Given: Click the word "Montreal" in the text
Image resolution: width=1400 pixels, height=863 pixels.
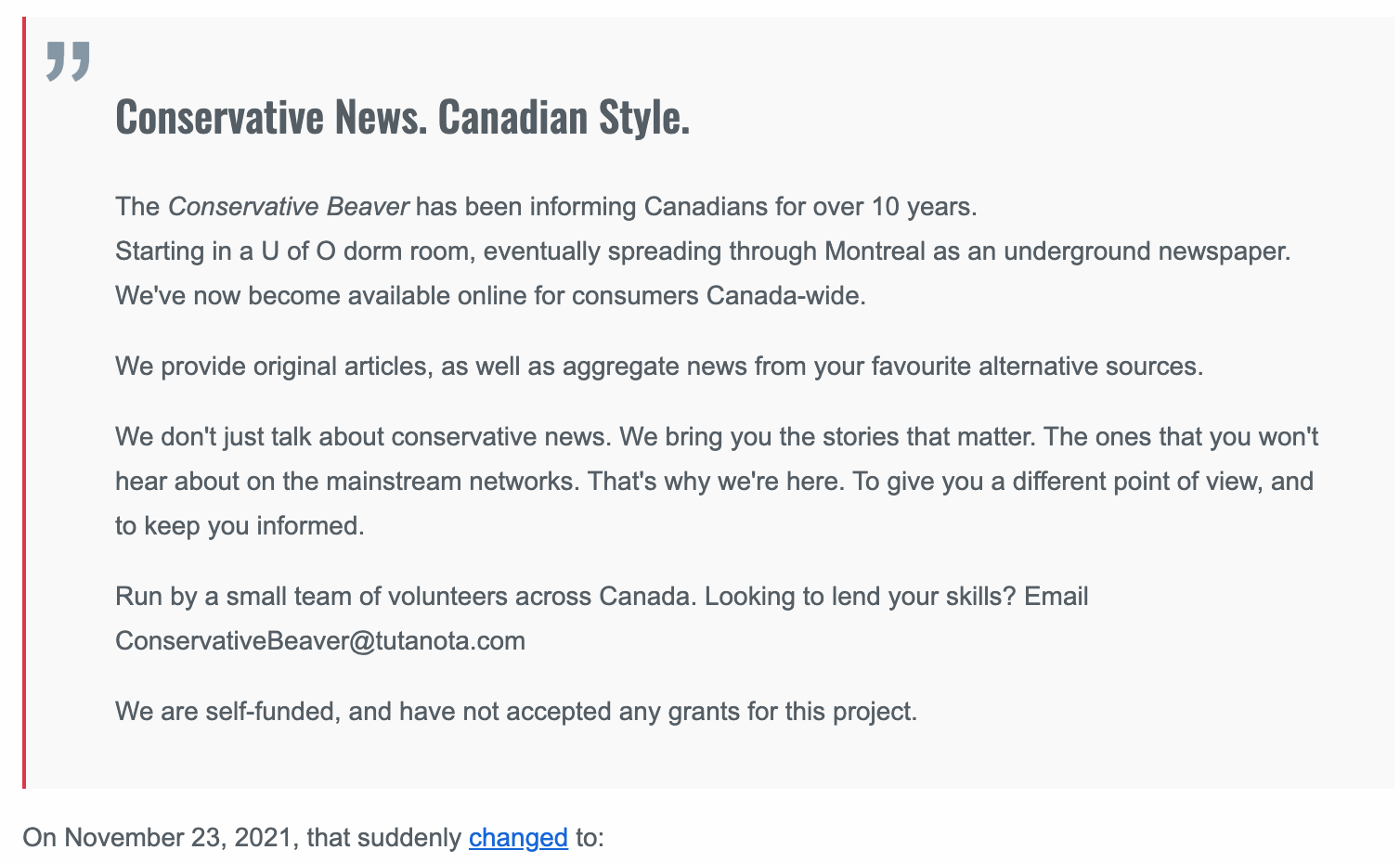Looking at the screenshot, I should tap(875, 251).
